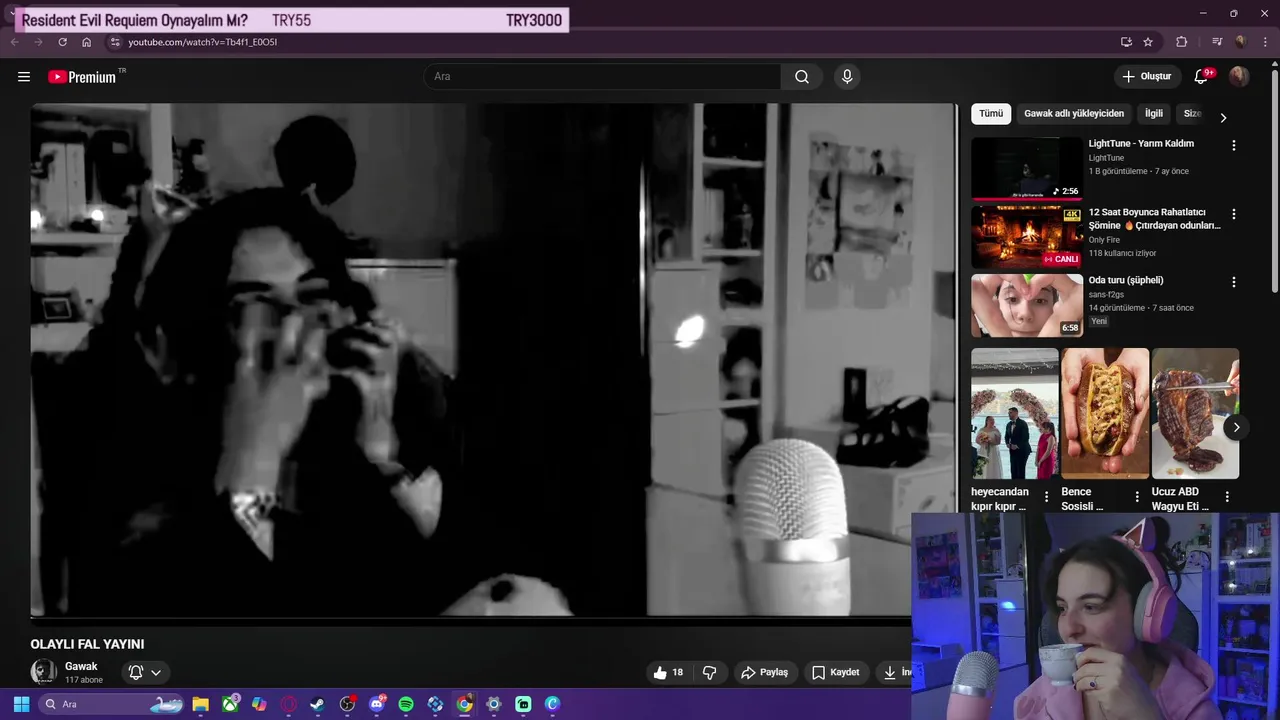Share video with Paylaş button
The image size is (1280, 720).
764,672
